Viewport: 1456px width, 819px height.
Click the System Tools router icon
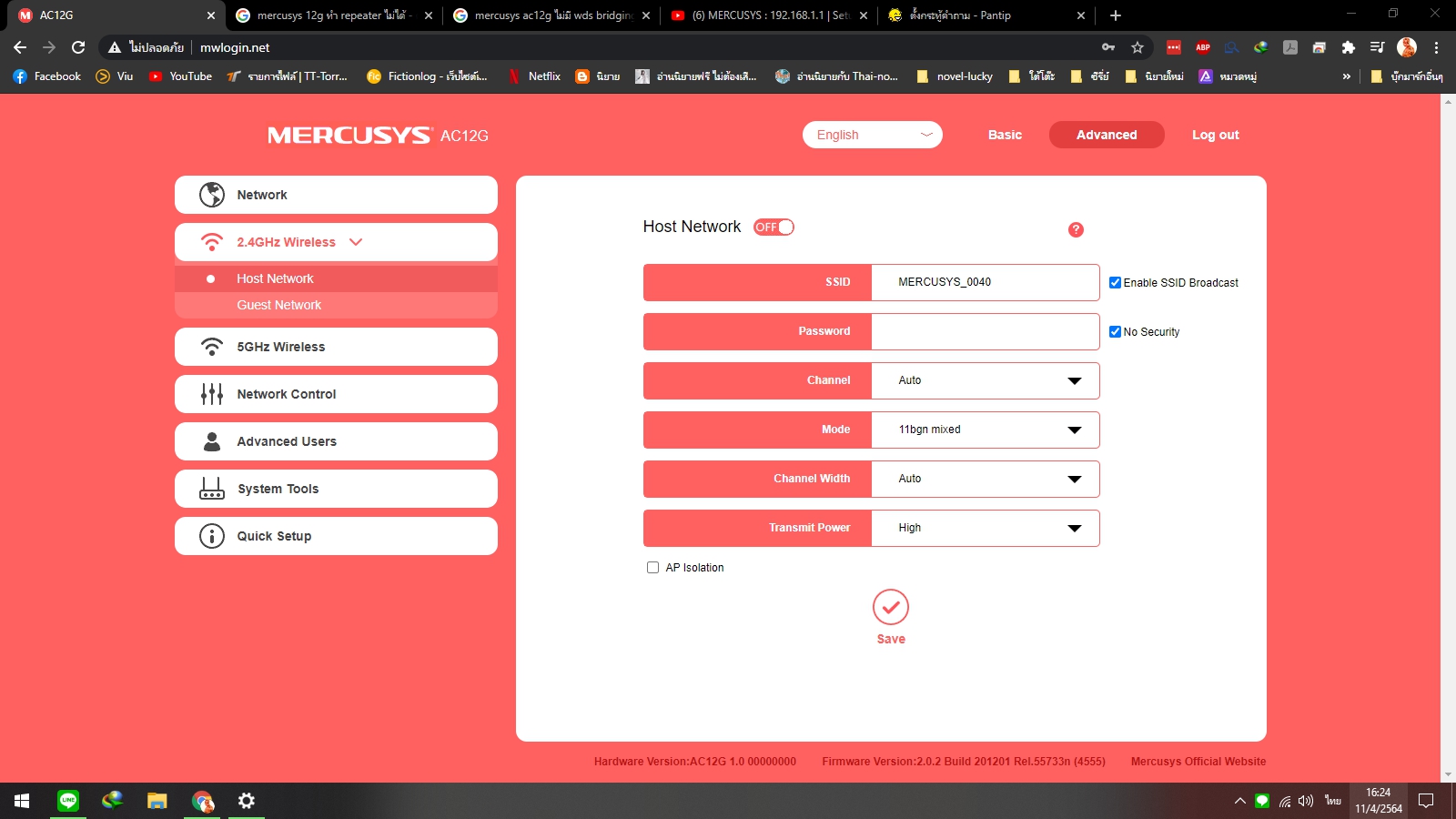(212, 489)
